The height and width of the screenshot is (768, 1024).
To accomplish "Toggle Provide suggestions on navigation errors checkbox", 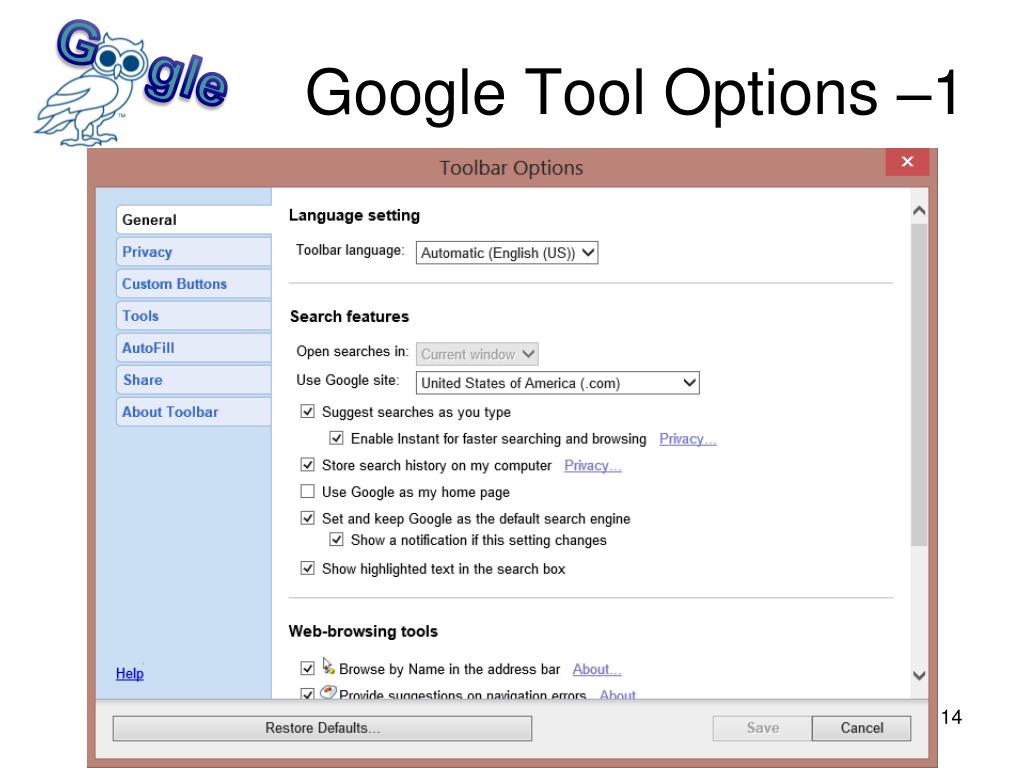I will (x=308, y=694).
